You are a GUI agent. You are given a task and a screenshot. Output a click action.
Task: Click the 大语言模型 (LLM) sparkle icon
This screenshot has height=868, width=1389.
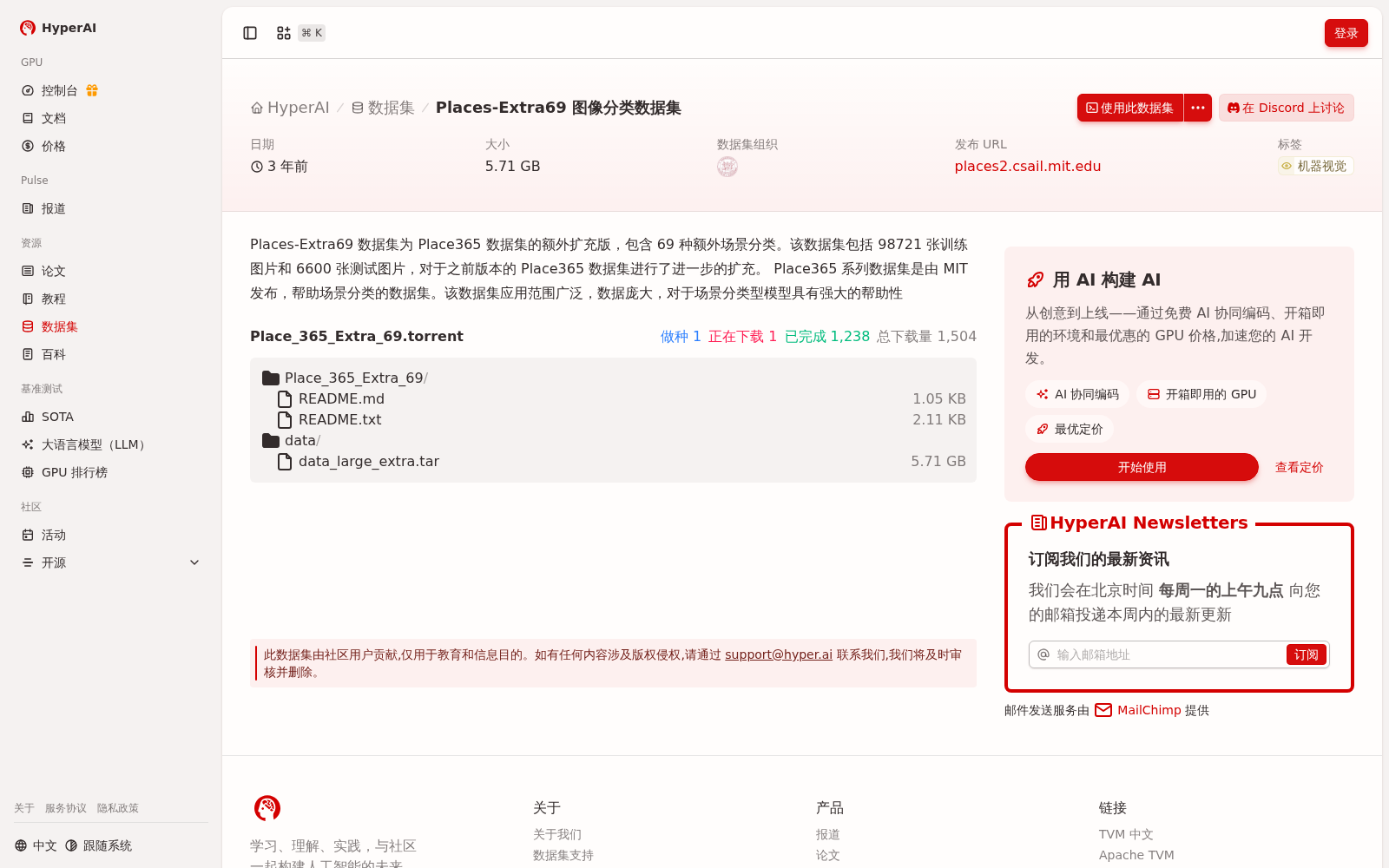tap(28, 444)
